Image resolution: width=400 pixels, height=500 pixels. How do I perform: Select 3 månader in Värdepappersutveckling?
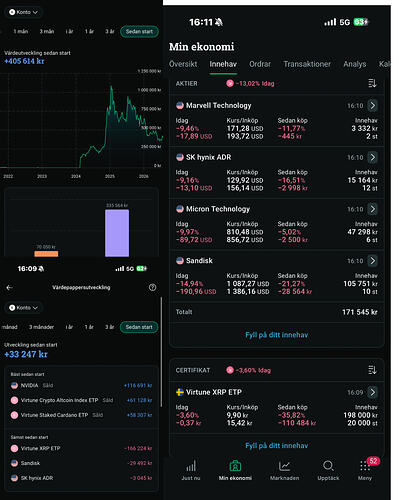click(41, 327)
